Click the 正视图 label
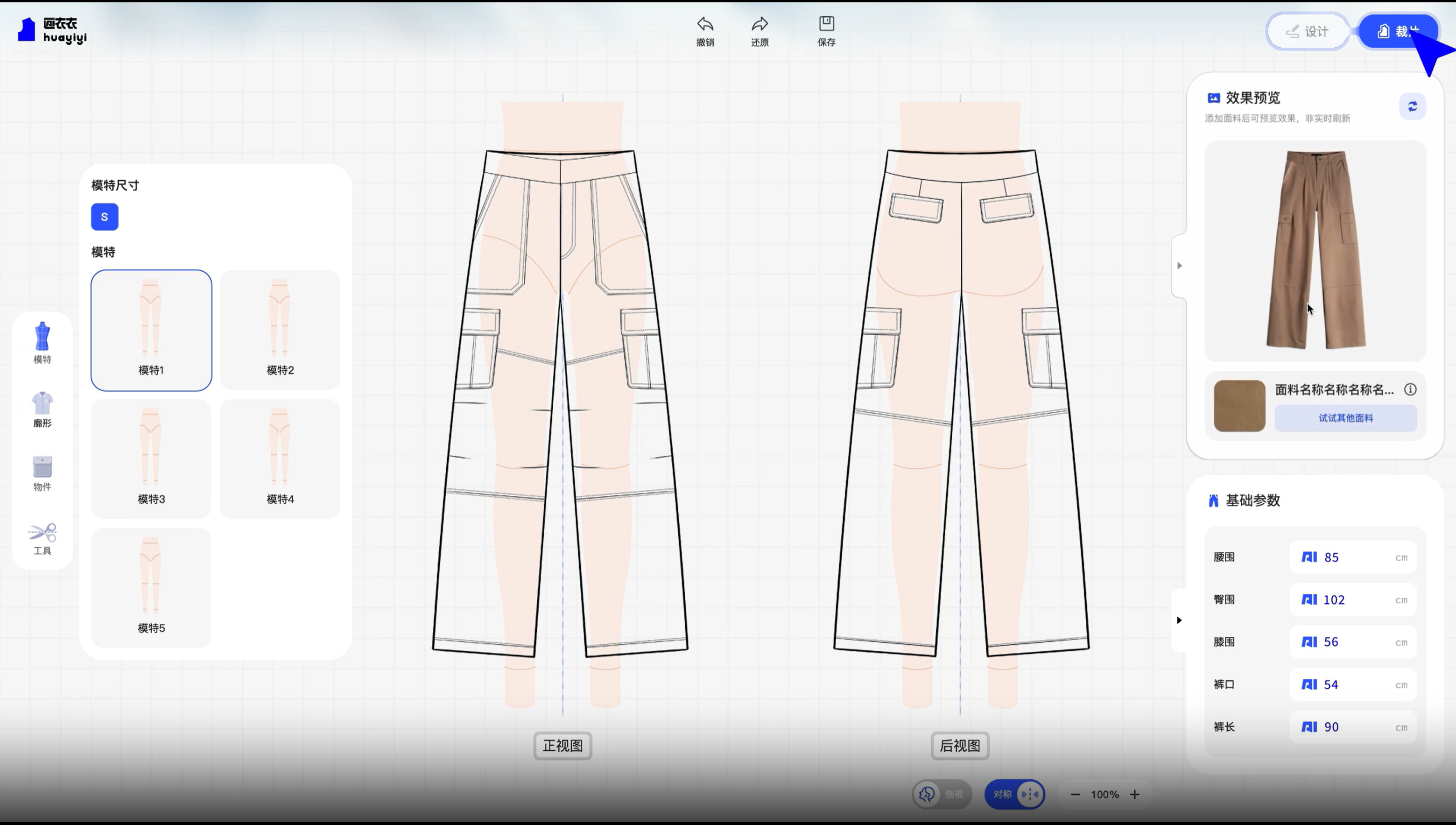The image size is (1456, 825). tap(563, 746)
